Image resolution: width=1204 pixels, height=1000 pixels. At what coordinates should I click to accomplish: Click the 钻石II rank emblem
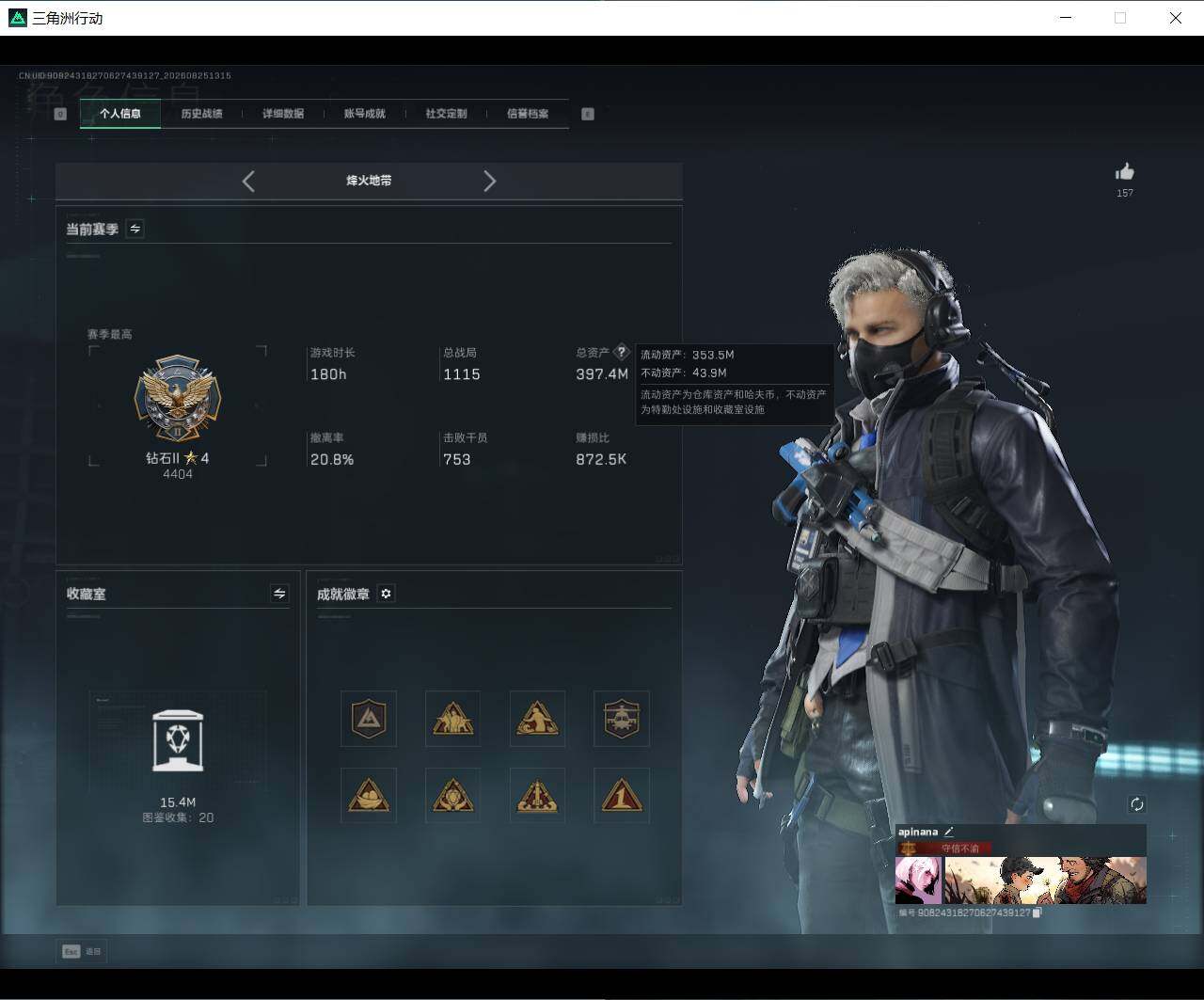tap(177, 399)
